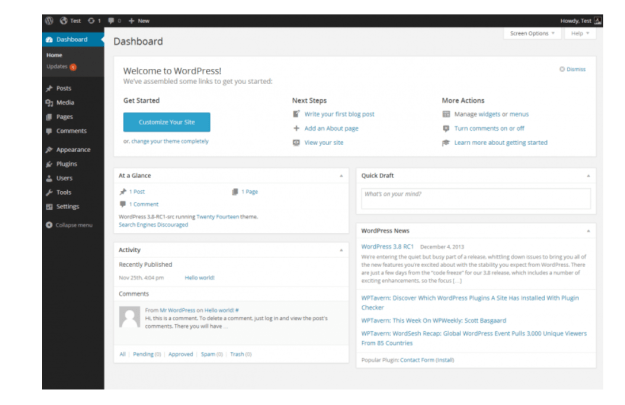Click Search Engines Discouraged link

[x=153, y=225]
